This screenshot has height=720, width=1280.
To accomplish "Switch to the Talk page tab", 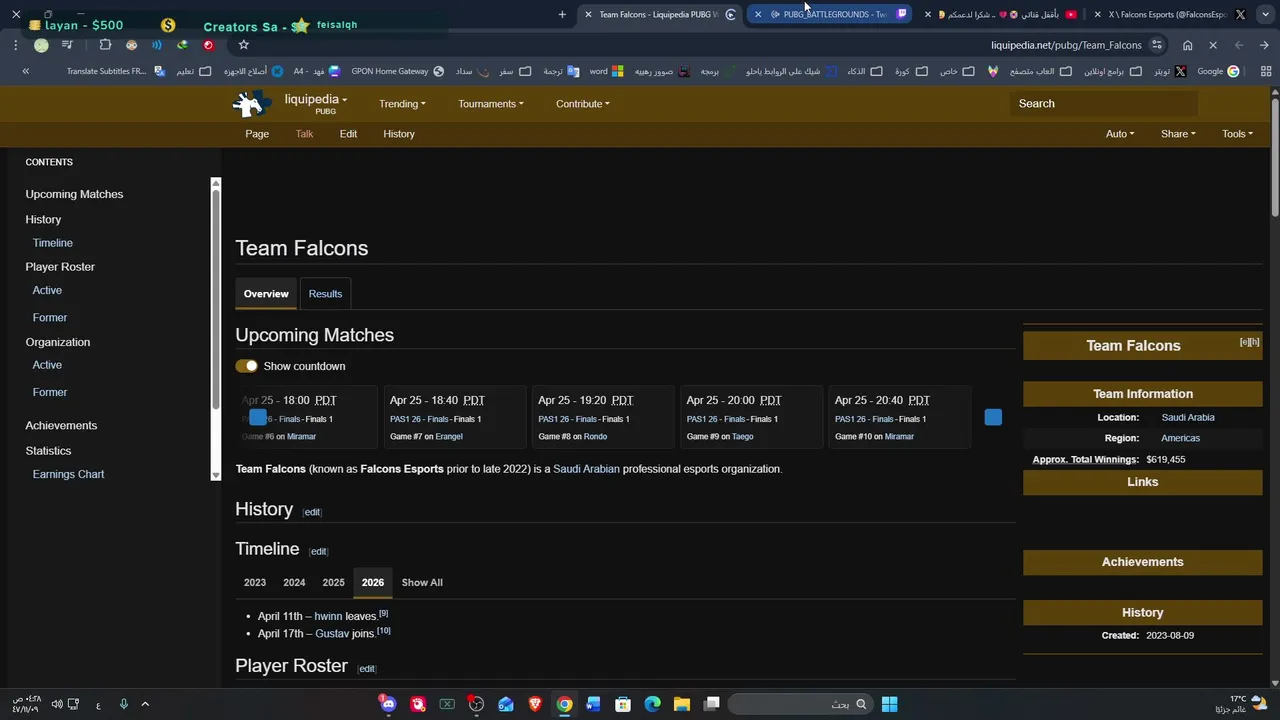I will tap(304, 134).
